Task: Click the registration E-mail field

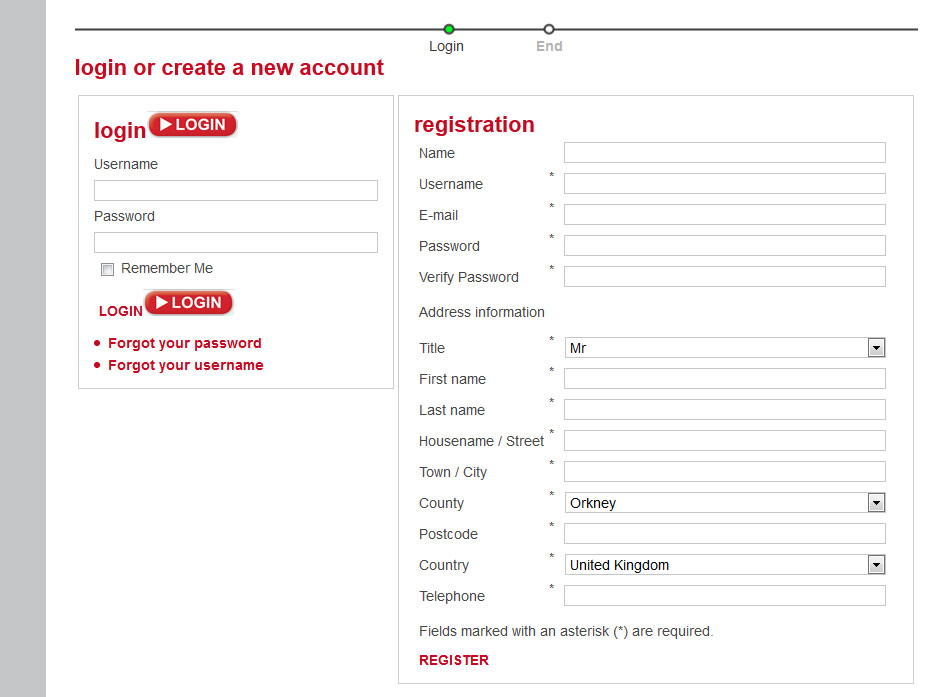Action: (x=725, y=214)
